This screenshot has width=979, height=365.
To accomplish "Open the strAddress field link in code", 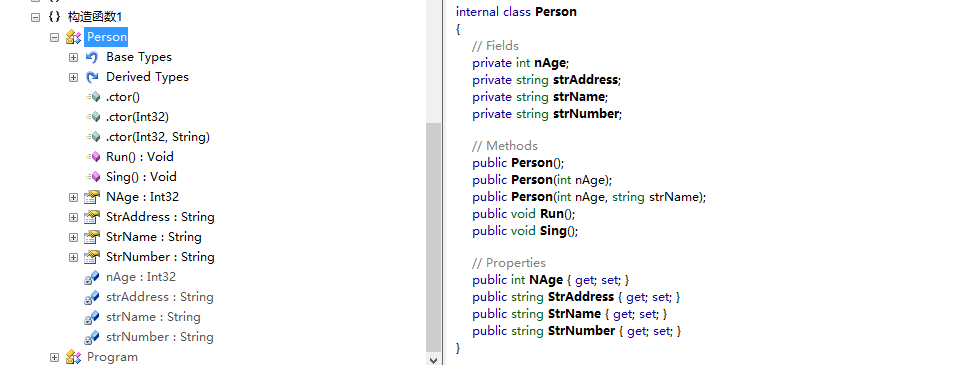I will 586,80.
